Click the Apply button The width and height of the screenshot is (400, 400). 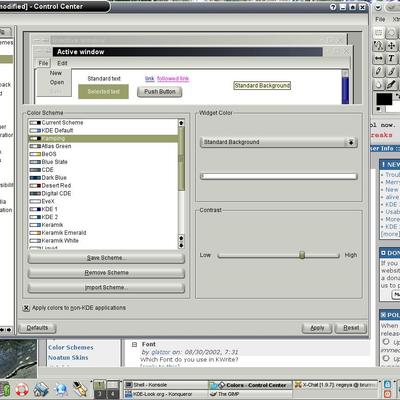[317, 328]
